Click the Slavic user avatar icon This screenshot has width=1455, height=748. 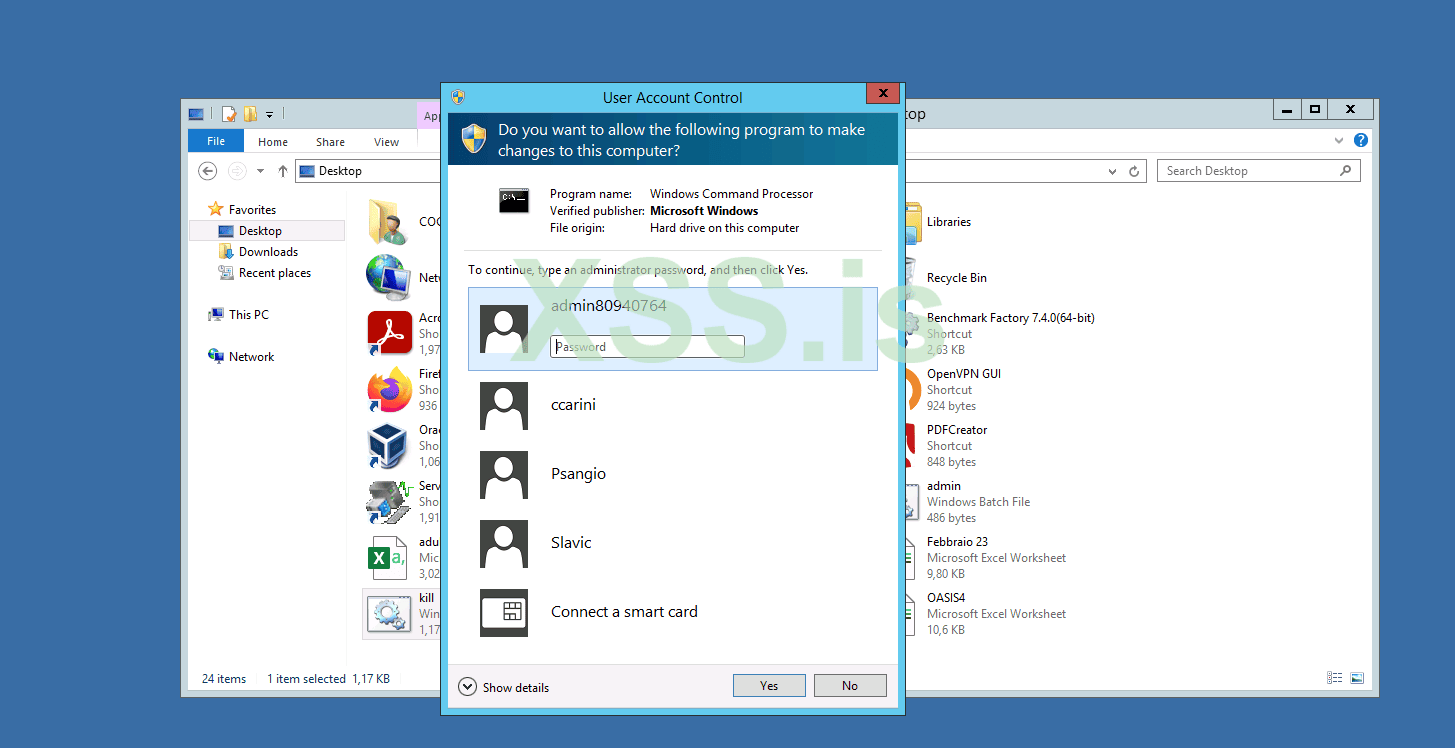[x=504, y=543]
